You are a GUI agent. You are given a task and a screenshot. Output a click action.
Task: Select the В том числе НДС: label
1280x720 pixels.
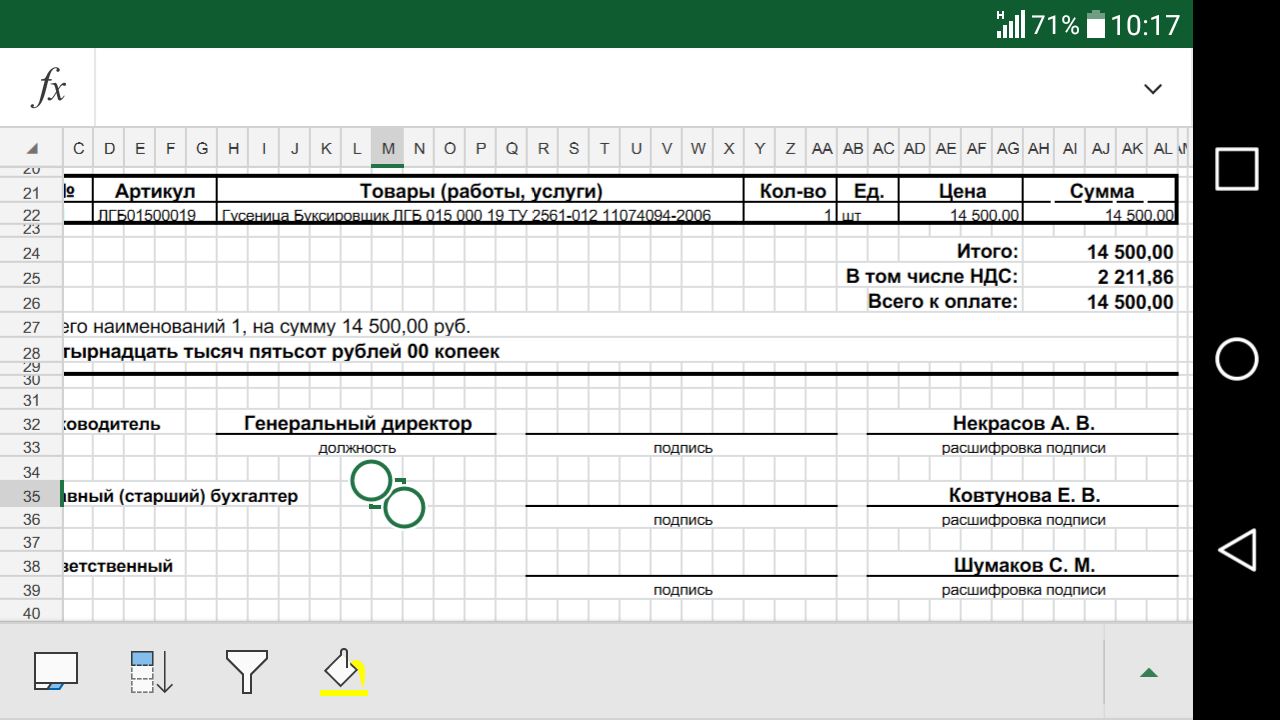pos(932,277)
